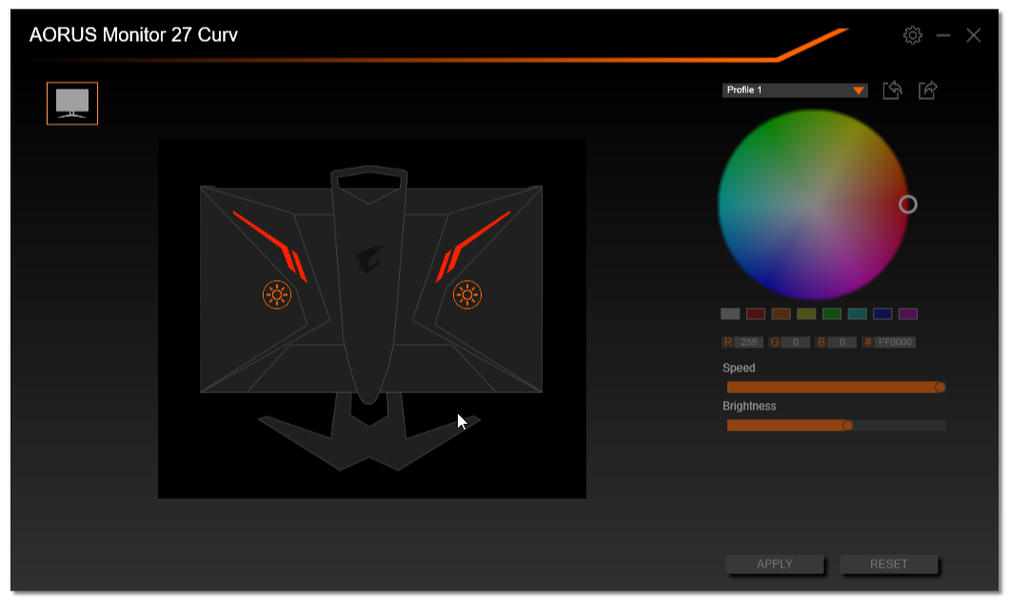Click the RESET button
The width and height of the screenshot is (1009, 600).
click(889, 564)
